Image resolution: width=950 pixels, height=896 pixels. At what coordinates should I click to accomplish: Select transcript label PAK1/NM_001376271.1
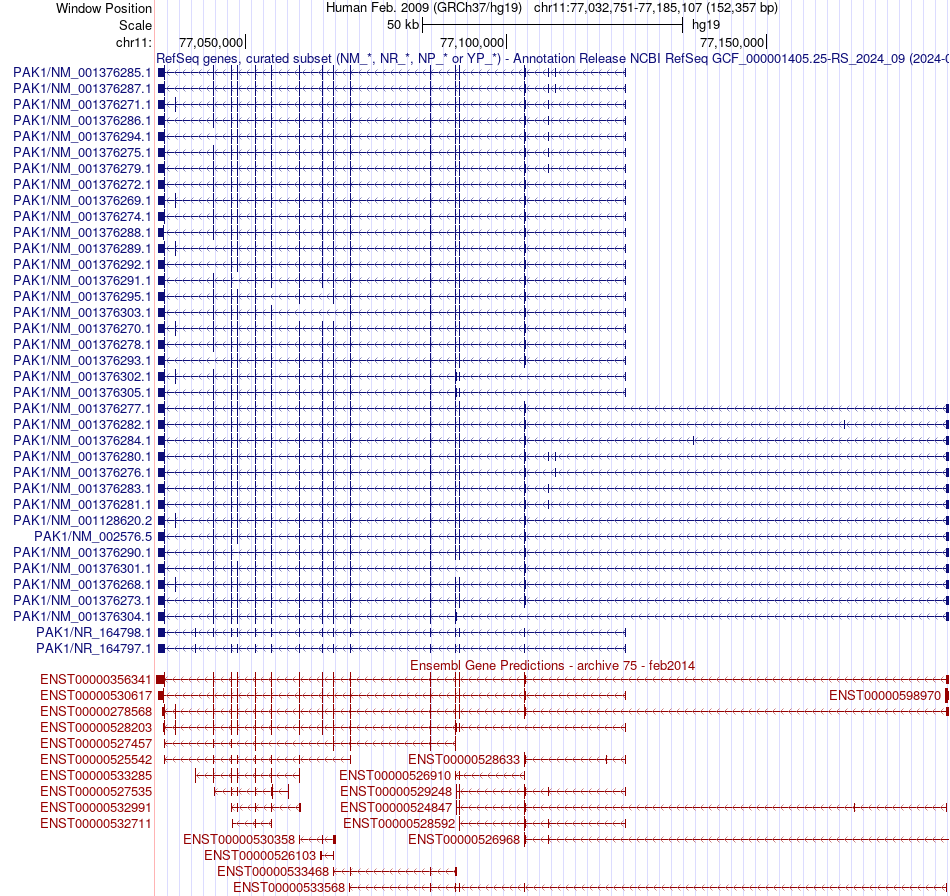click(x=82, y=105)
